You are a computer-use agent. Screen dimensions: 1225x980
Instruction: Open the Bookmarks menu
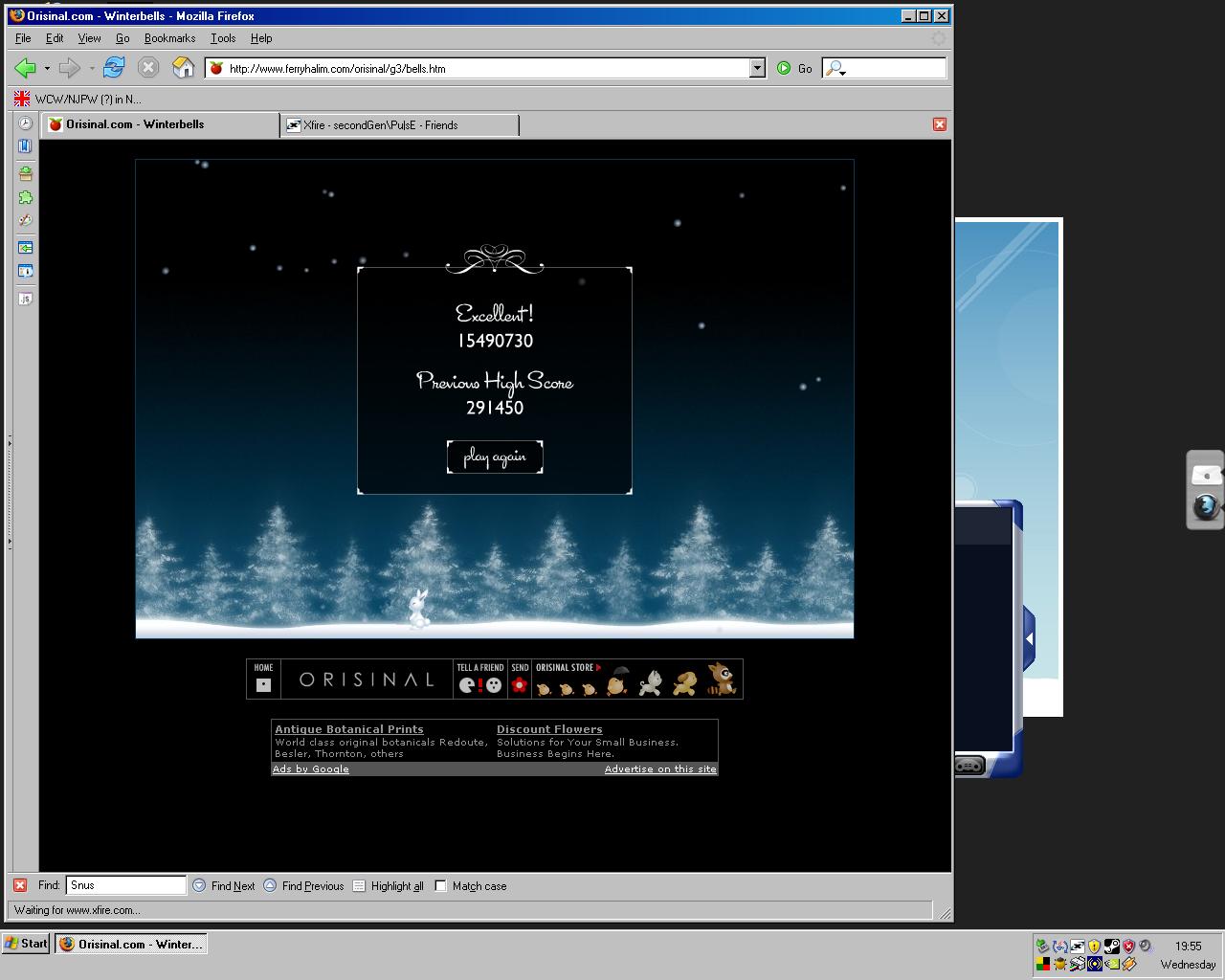169,38
